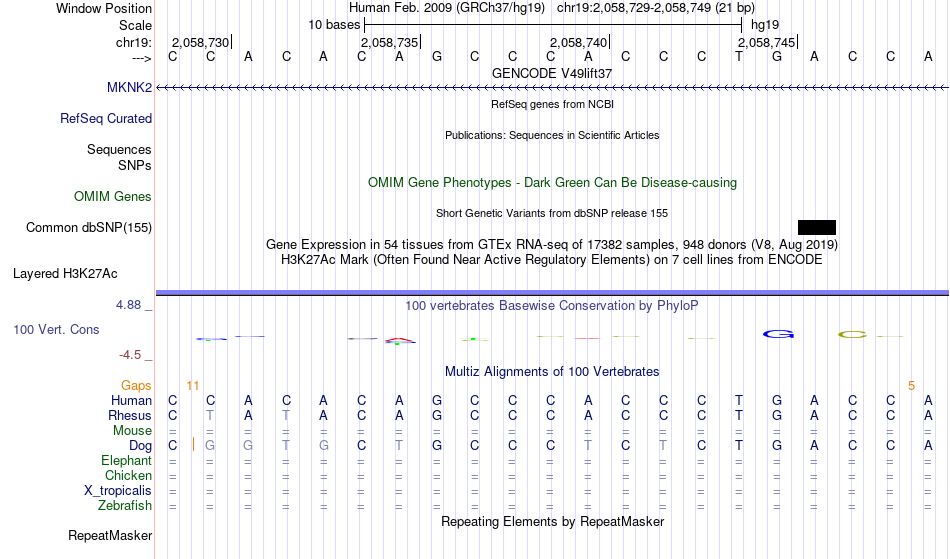Image resolution: width=950 pixels, height=559 pixels.
Task: Click the OMIM Gene Phenotypes track title
Action: 553,183
